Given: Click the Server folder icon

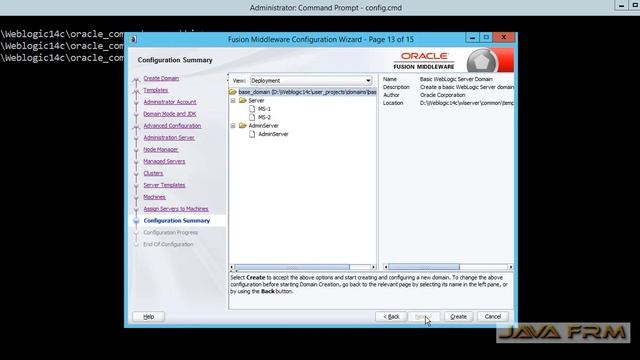Looking at the screenshot, I should point(242,100).
